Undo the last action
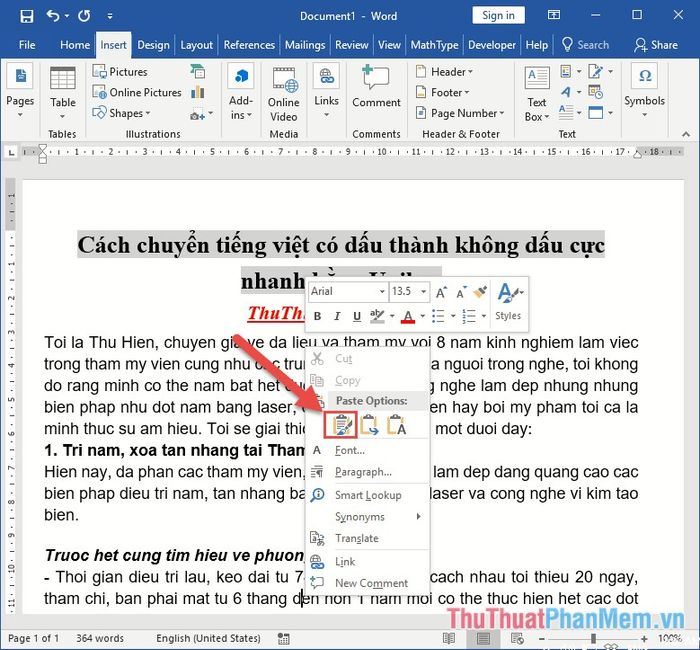Screen dimensions: 700x650 53,16
